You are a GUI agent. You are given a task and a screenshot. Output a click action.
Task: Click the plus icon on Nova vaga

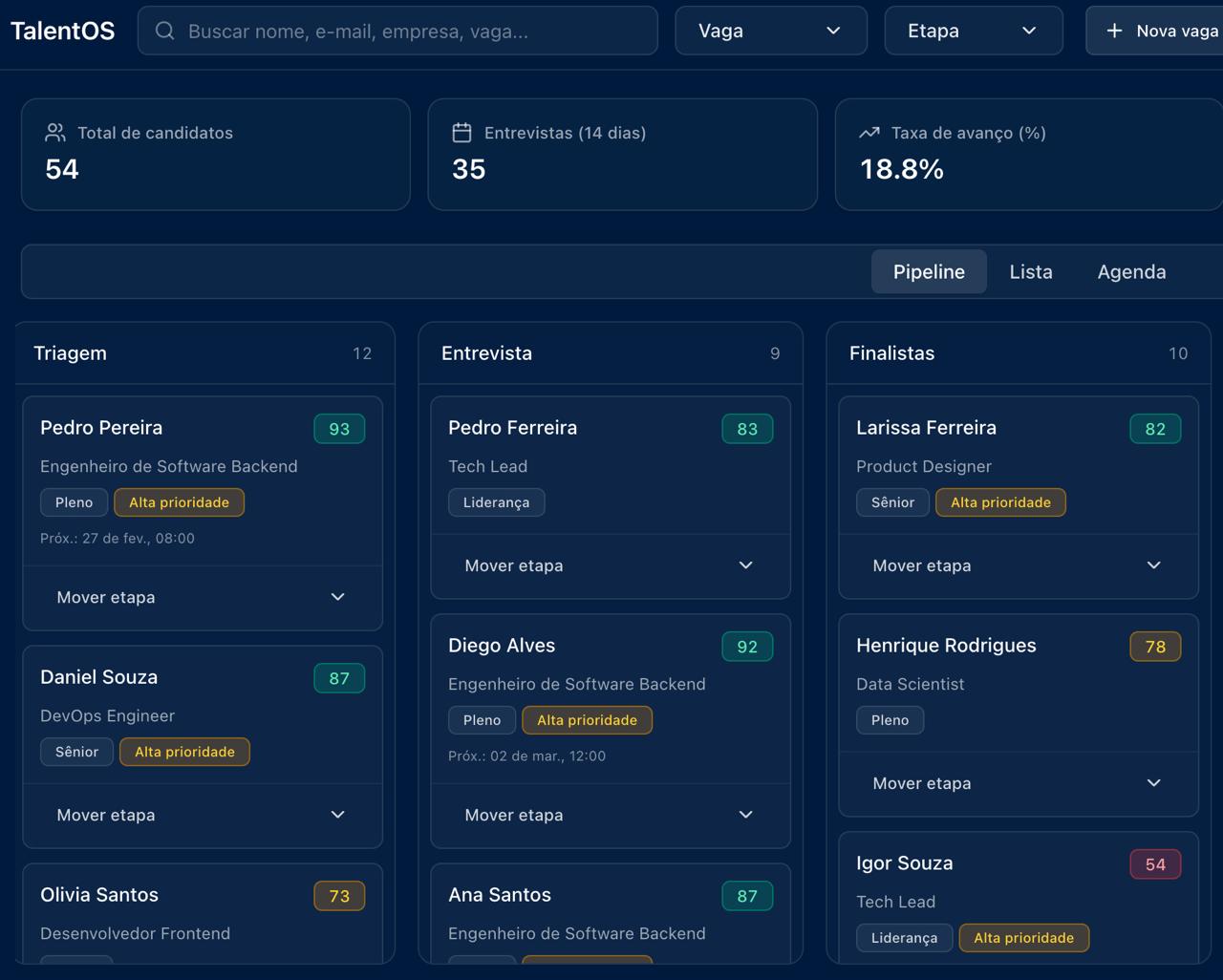tap(1114, 31)
